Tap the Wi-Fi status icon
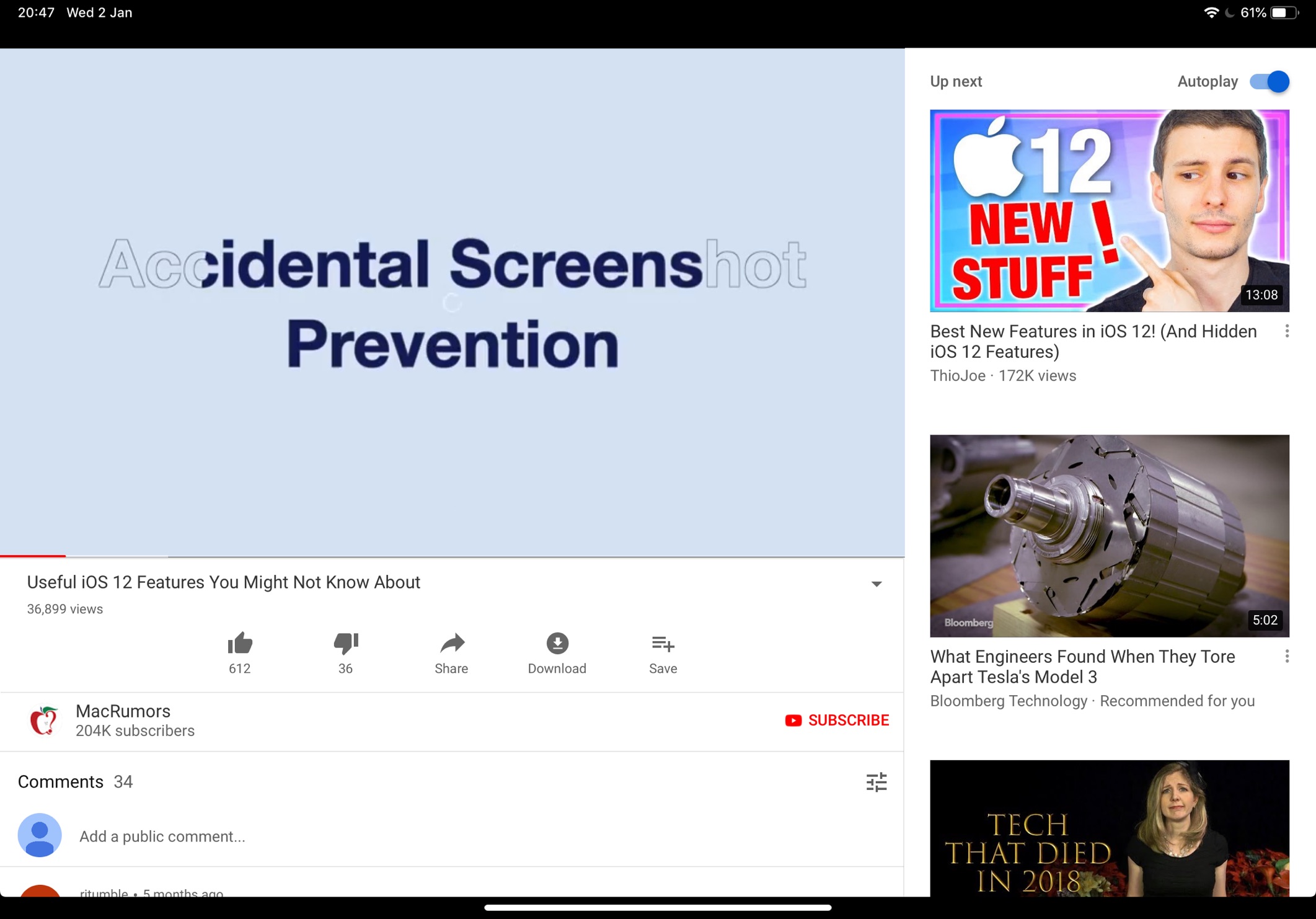Screen dimensions: 1316x919 1211,12
